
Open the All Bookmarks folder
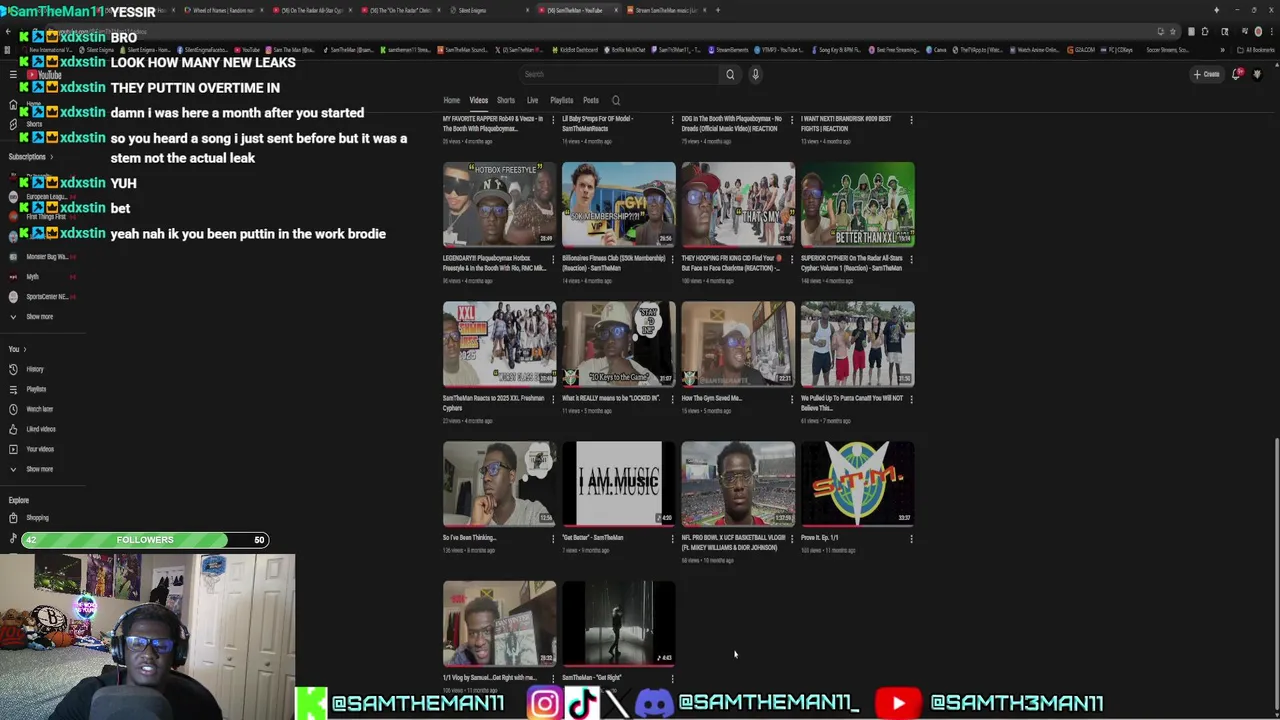tap(1258, 49)
